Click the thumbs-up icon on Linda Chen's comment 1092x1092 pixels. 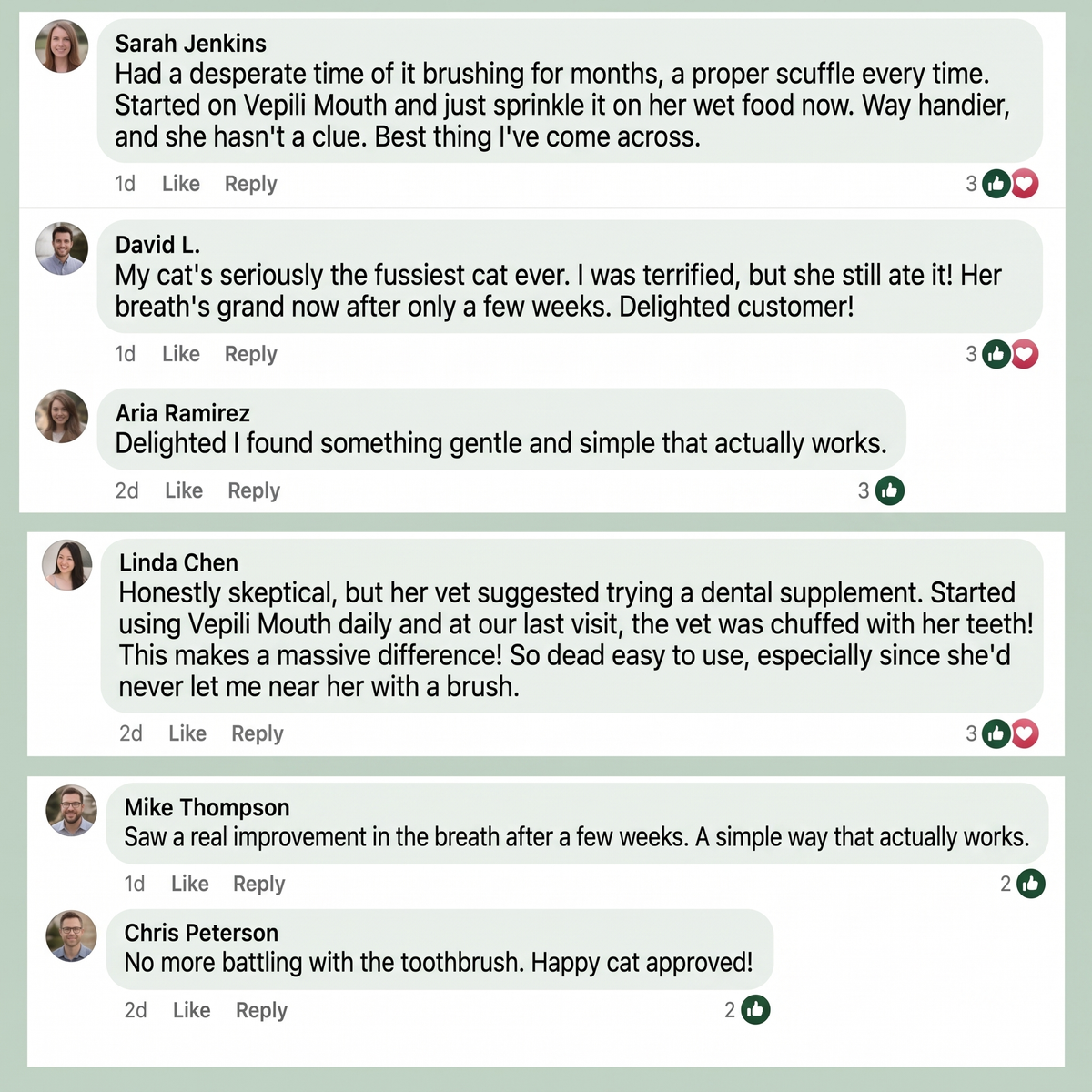tap(996, 733)
